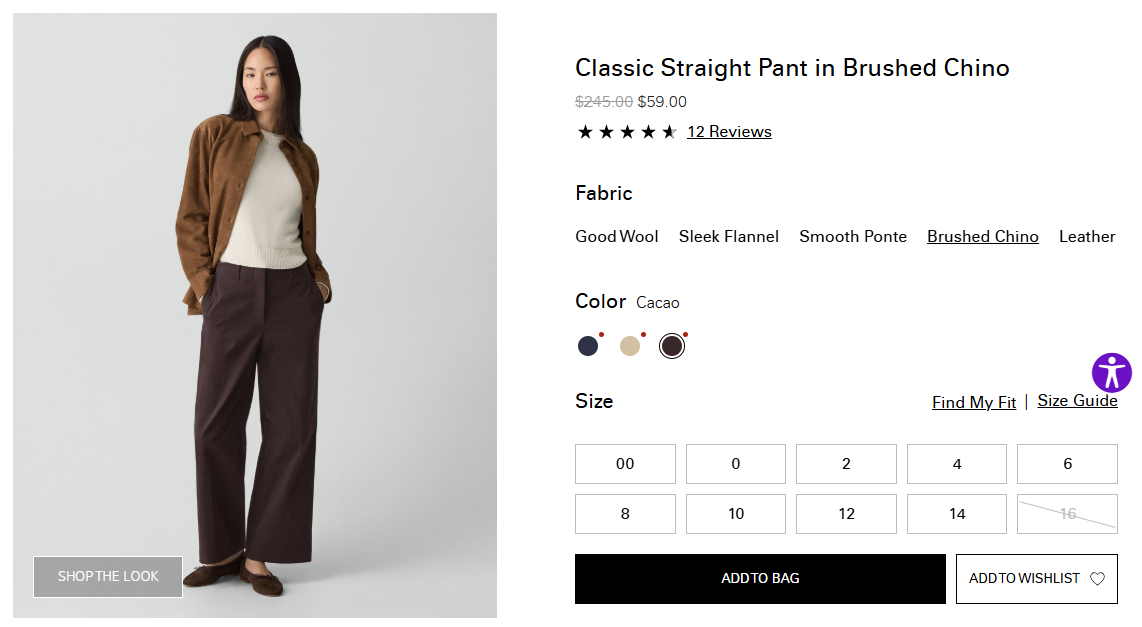Choose size 4
The height and width of the screenshot is (627, 1142).
[957, 464]
